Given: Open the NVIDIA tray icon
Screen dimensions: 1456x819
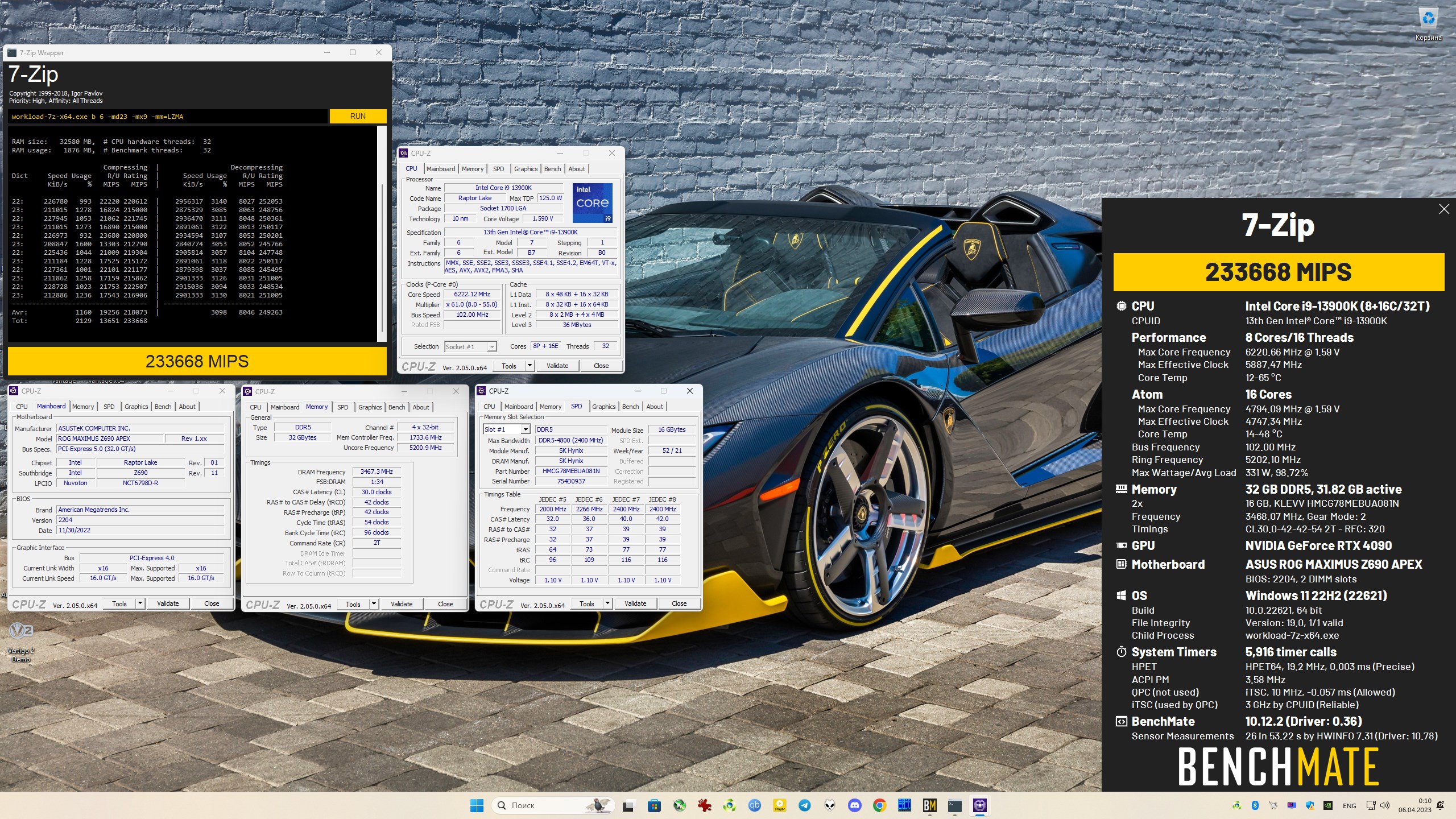Looking at the screenshot, I should tap(1328, 805).
